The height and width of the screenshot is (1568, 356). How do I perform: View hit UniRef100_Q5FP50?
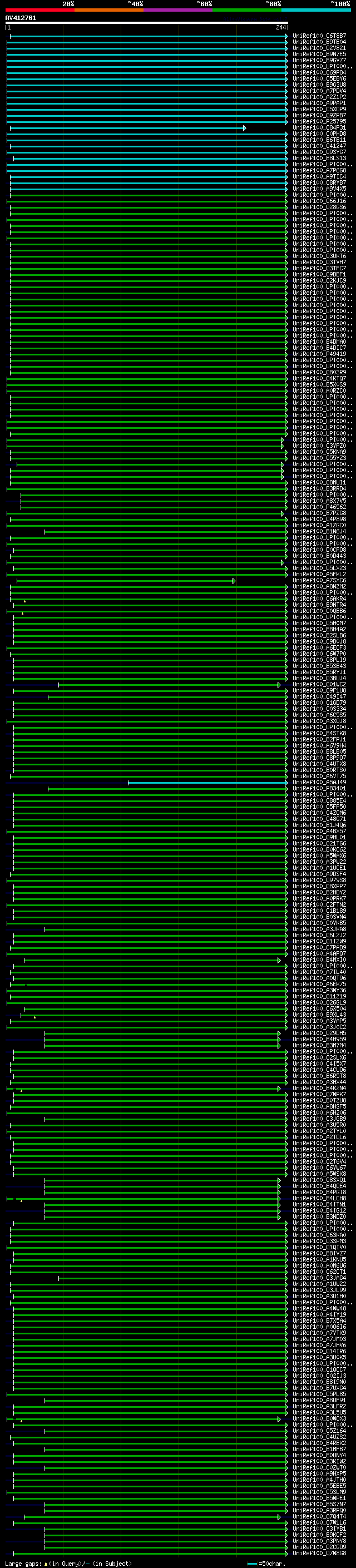pos(319,807)
